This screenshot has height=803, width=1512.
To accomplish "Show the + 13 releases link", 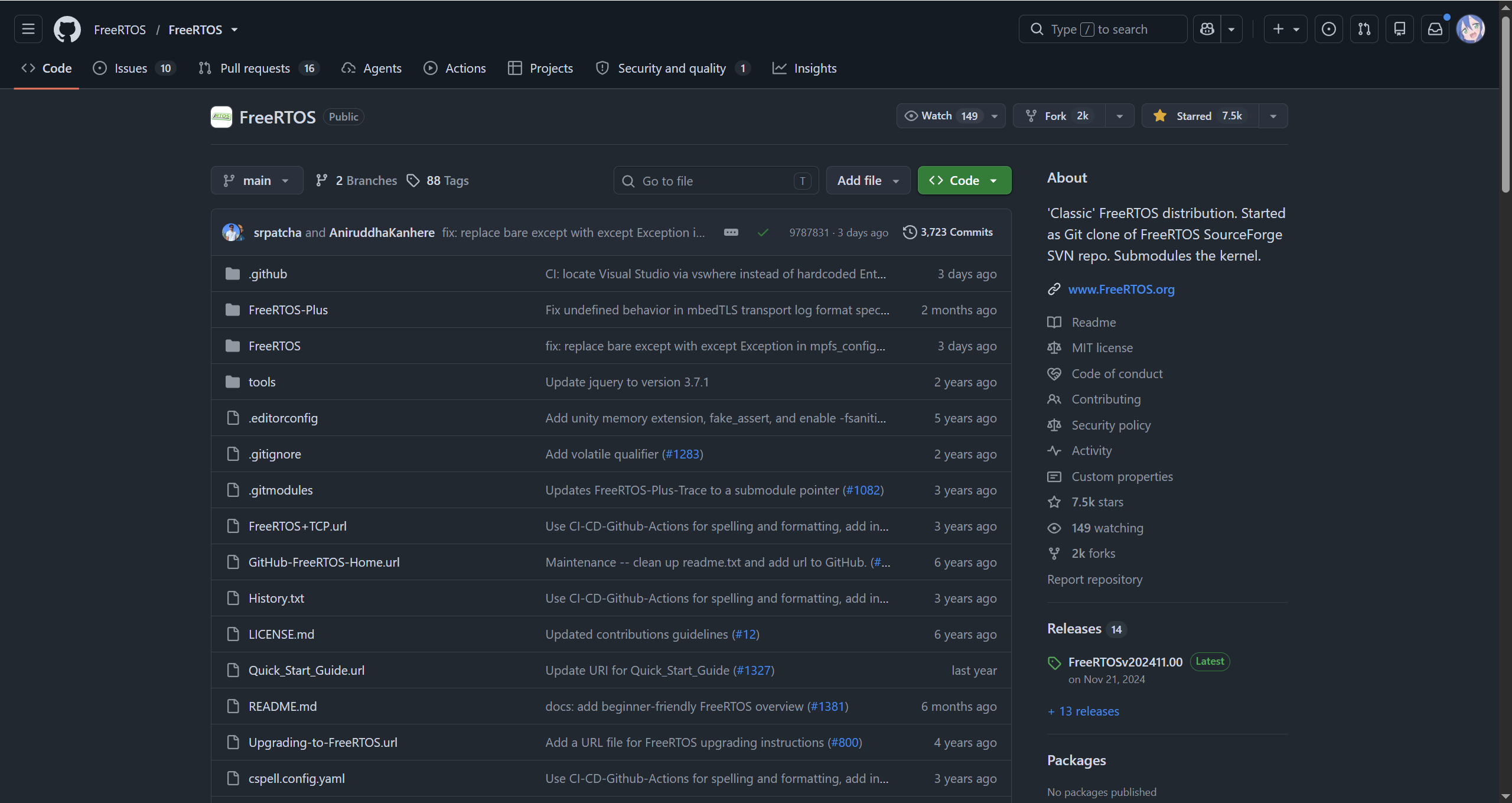I will point(1083,711).
